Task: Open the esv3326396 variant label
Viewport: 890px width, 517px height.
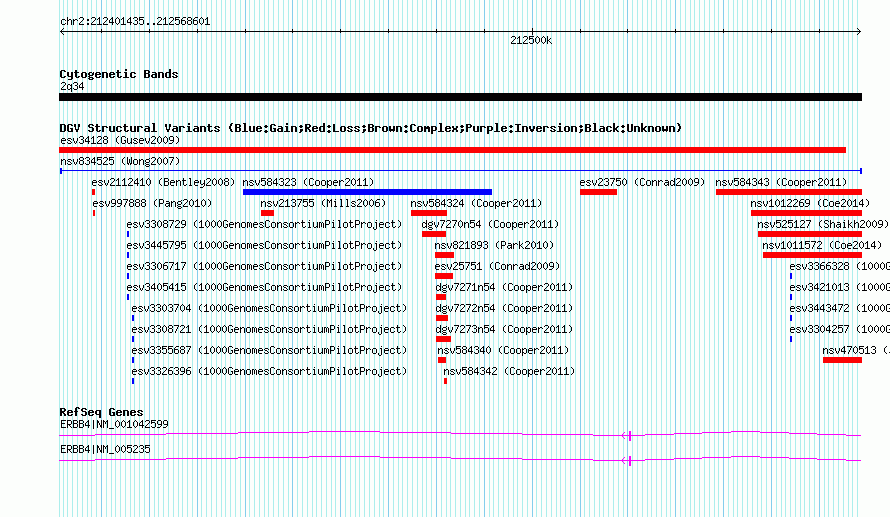Action: click(x=269, y=371)
